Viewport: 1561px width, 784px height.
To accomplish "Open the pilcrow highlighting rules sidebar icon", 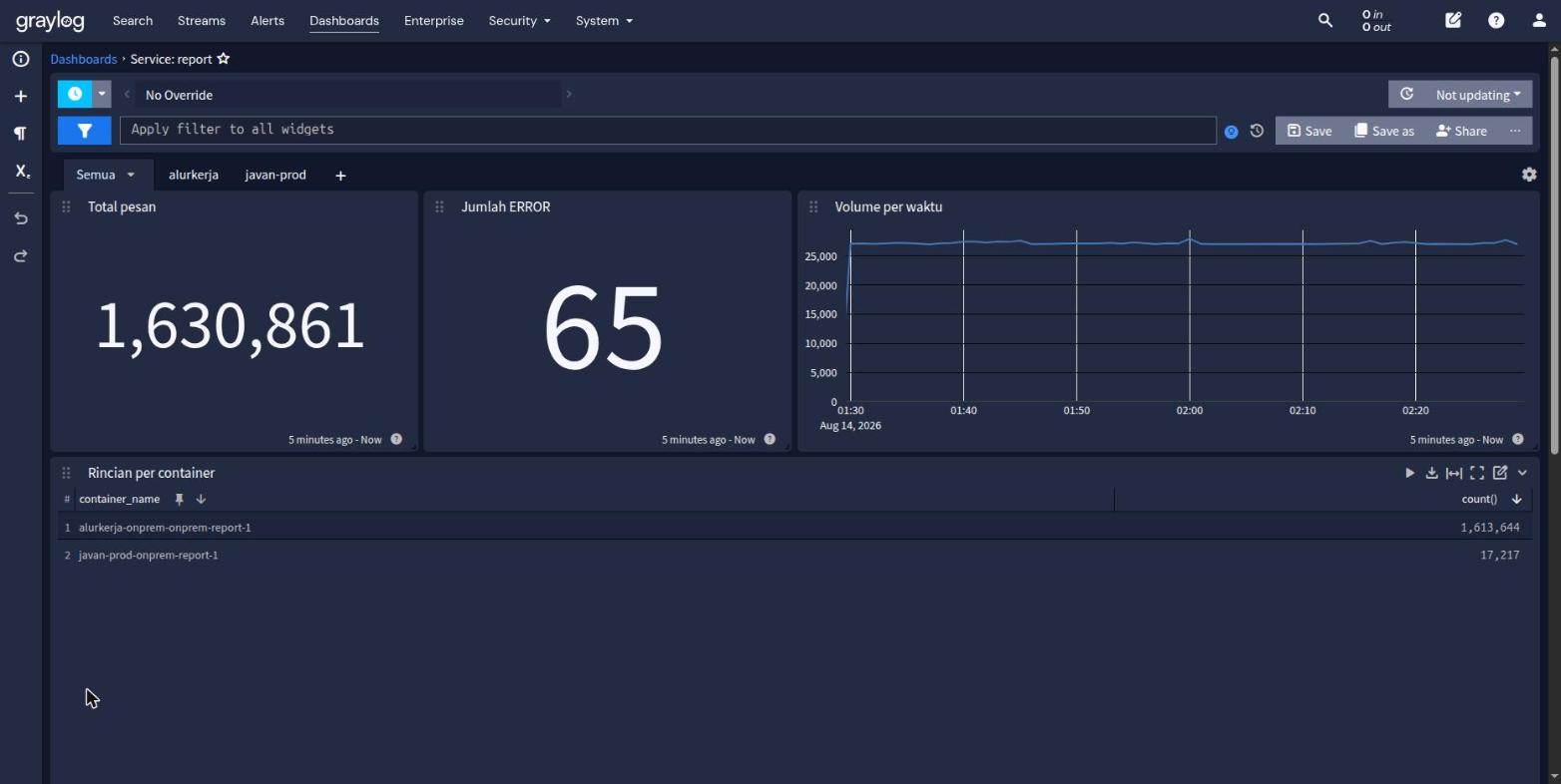I will (x=20, y=134).
